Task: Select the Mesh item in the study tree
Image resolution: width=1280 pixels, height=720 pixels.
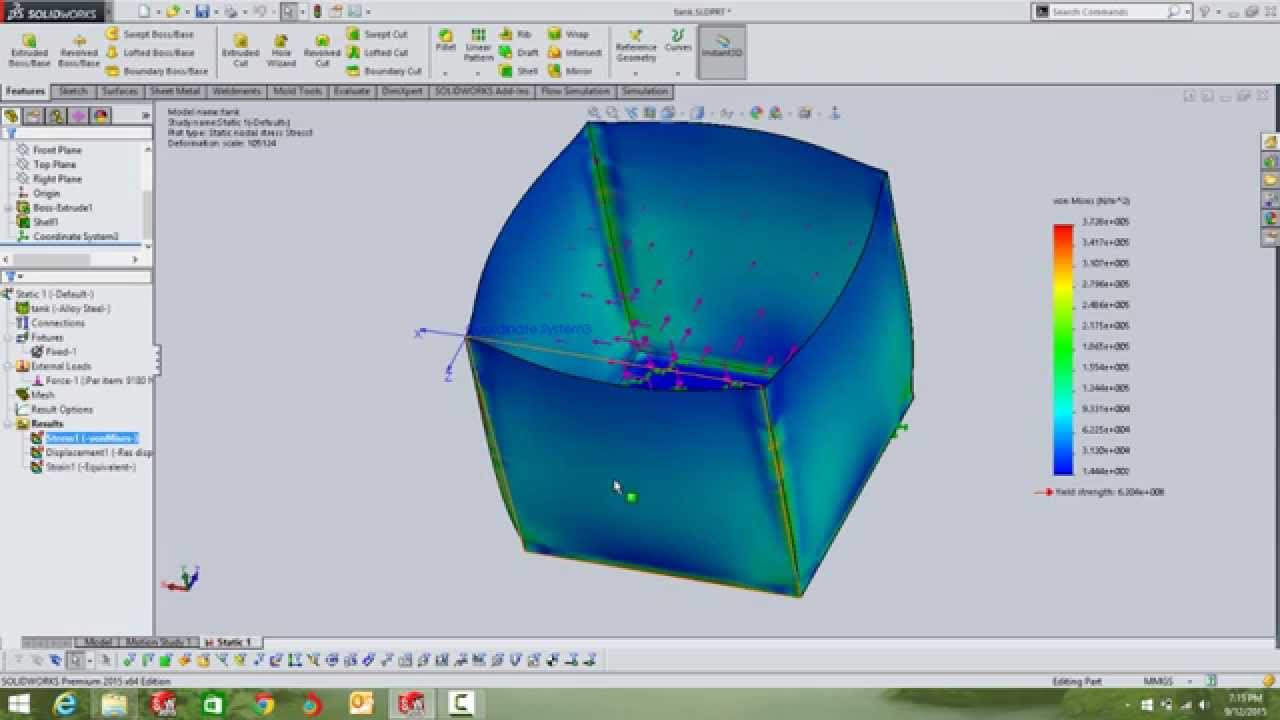Action: click(x=43, y=395)
